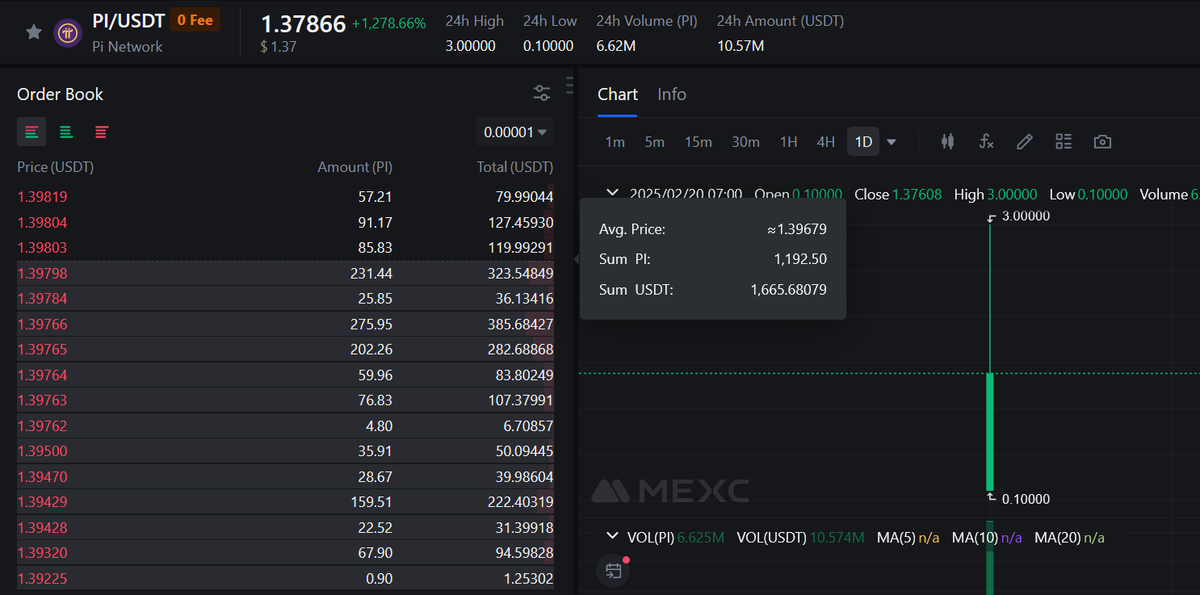Screen dimensions: 1200x595
Task: Expand more timeframe options arrow
Action: tap(892, 142)
